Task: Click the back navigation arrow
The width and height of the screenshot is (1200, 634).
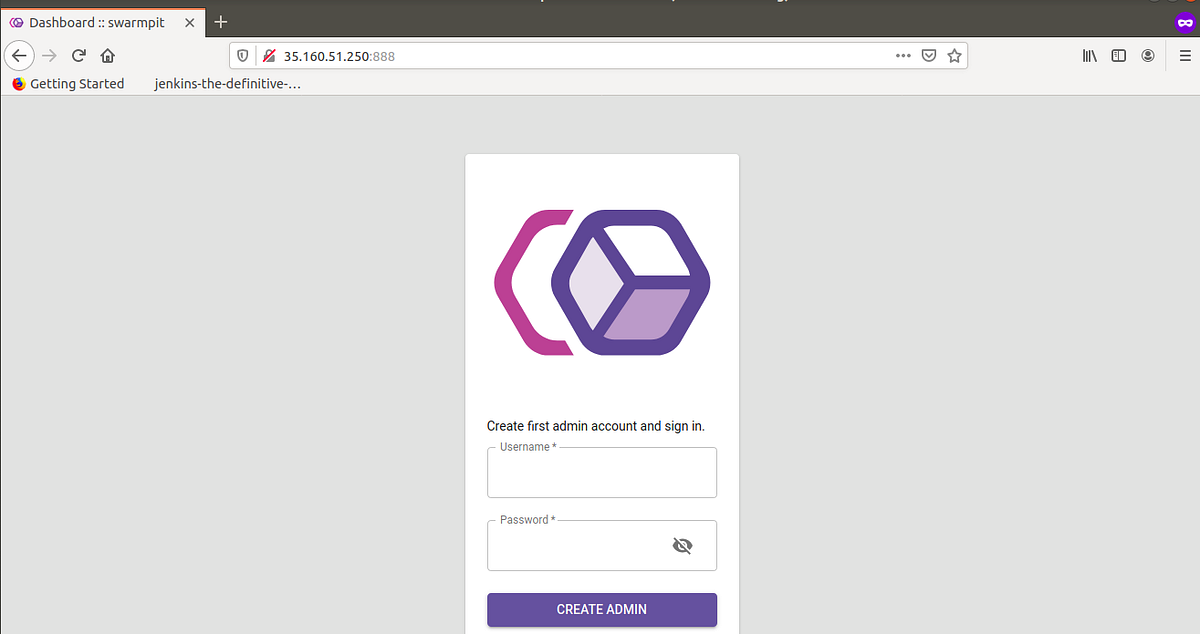Action: pyautogui.click(x=19, y=56)
